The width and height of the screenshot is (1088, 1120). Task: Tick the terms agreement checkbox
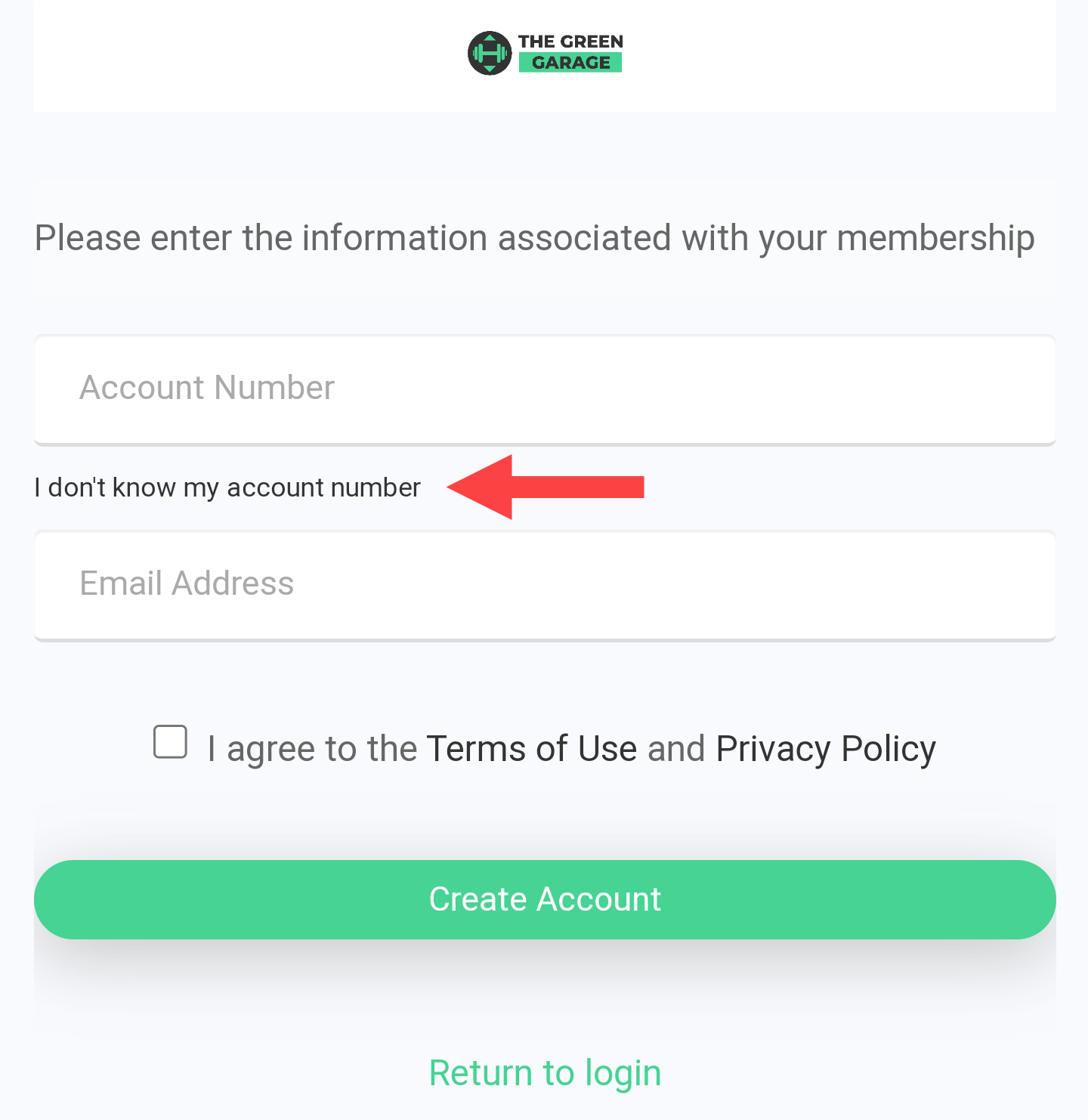pos(170,741)
